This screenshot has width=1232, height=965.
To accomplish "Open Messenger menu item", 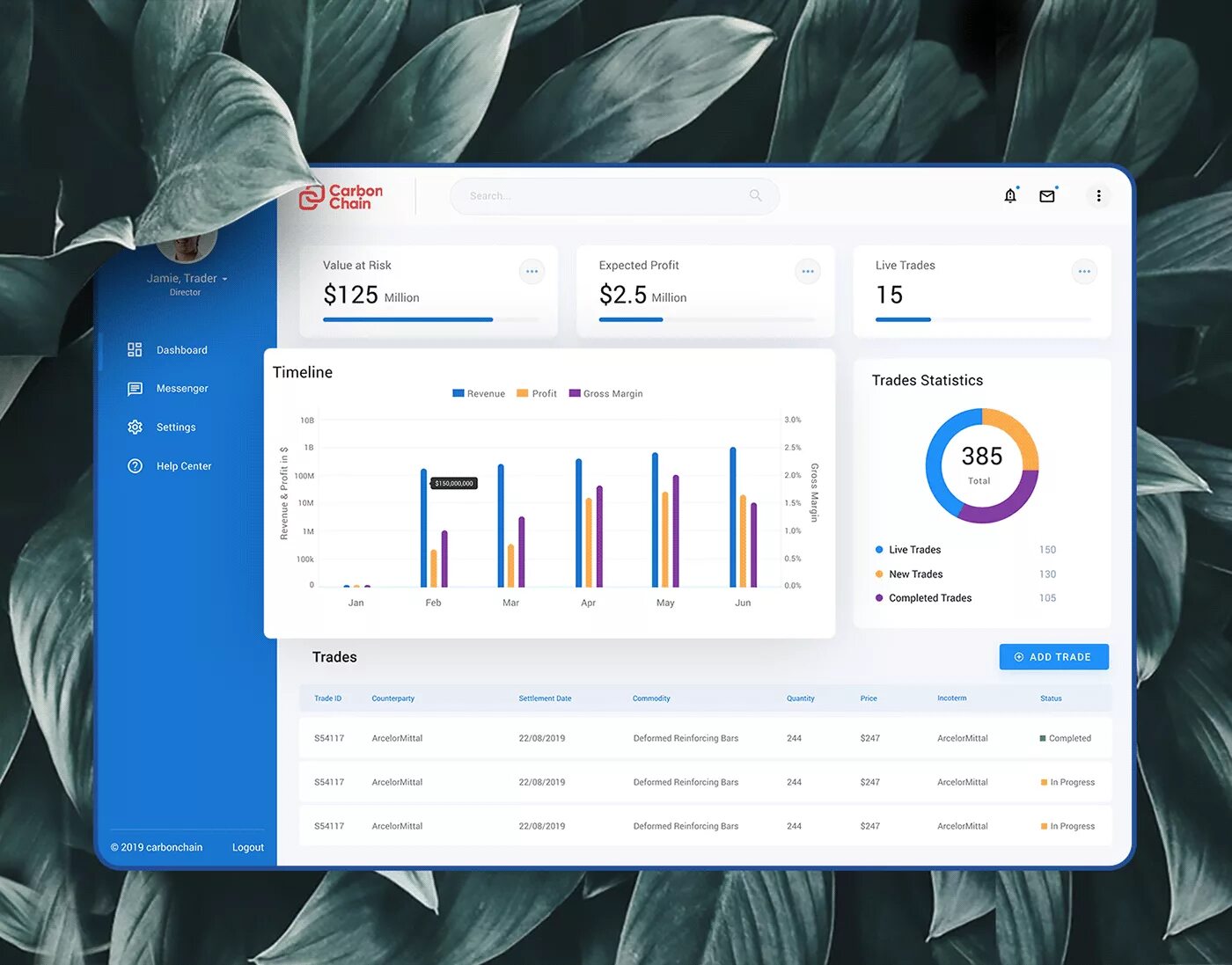I will (x=182, y=388).
